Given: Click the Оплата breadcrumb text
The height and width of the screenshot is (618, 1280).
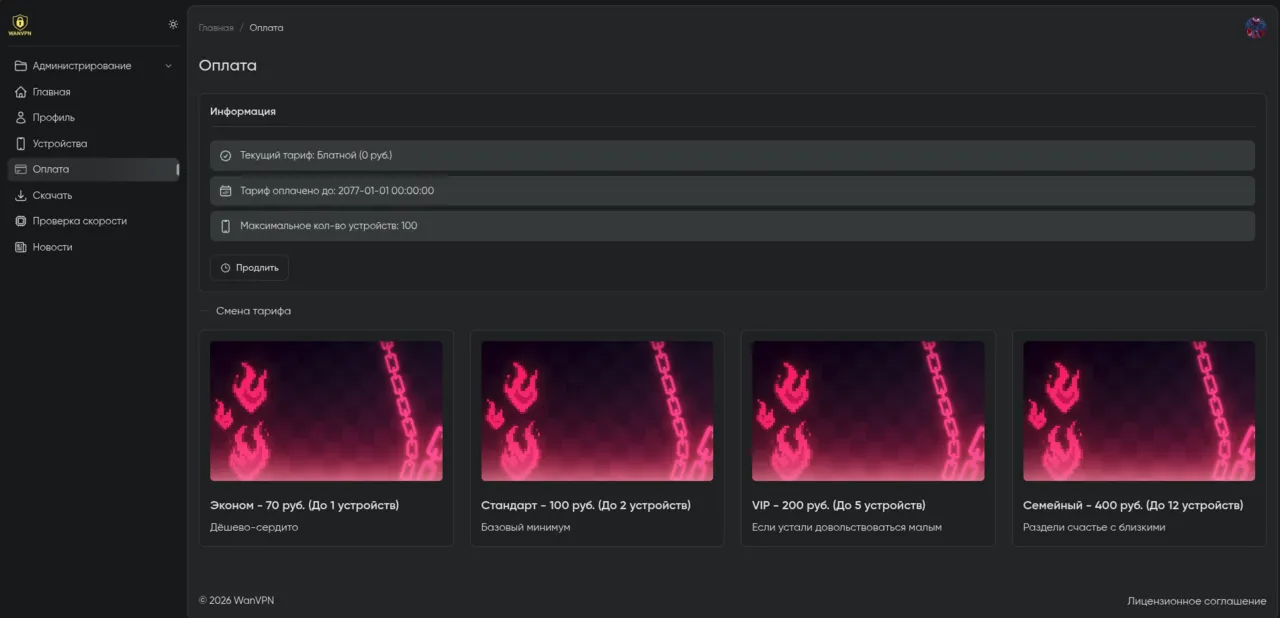Looking at the screenshot, I should click(266, 28).
